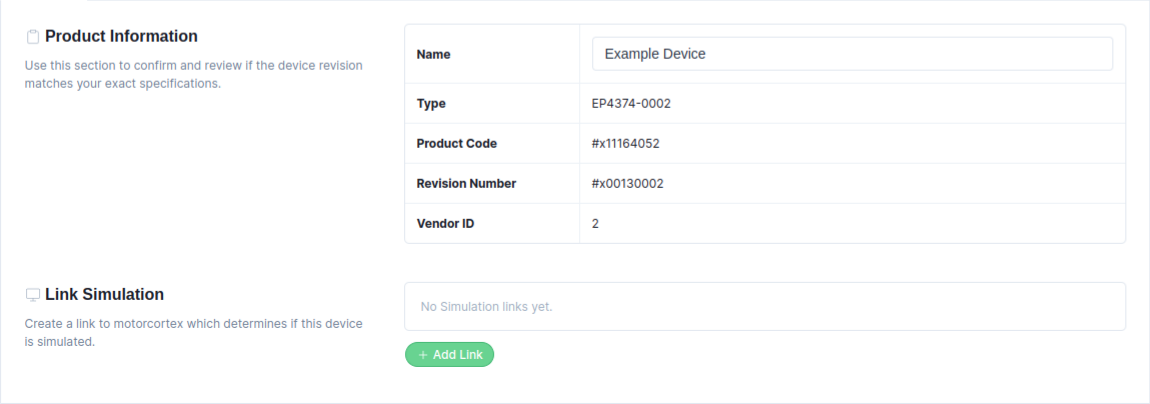This screenshot has height=404, width=1150.
Task: Select the Revision Number value #x00130002
Action: coord(628,183)
